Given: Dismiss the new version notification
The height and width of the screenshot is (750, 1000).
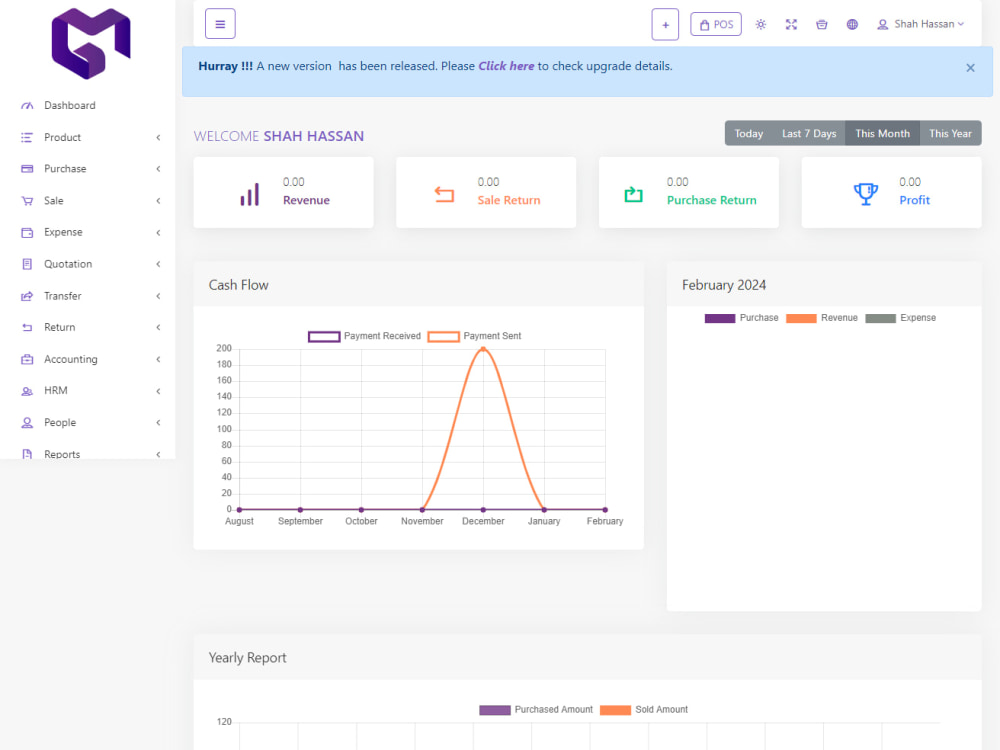Looking at the screenshot, I should tap(970, 68).
